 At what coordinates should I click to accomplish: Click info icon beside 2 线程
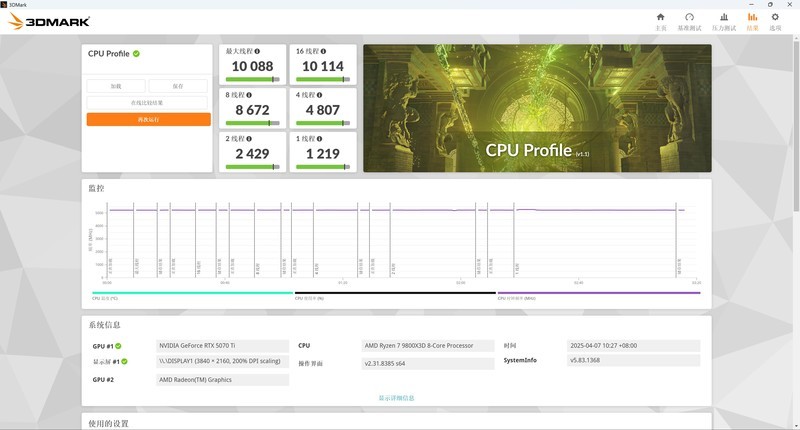[249, 139]
